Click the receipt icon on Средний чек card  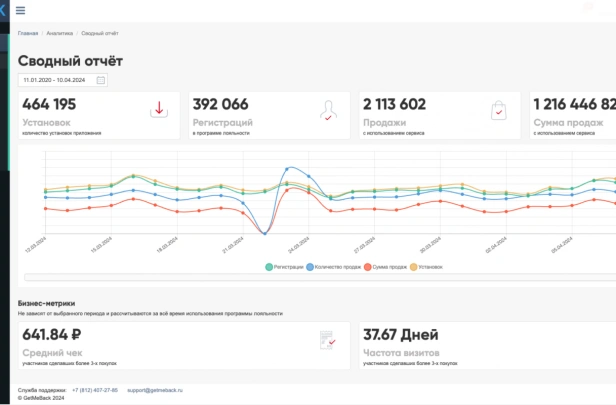[327, 340]
